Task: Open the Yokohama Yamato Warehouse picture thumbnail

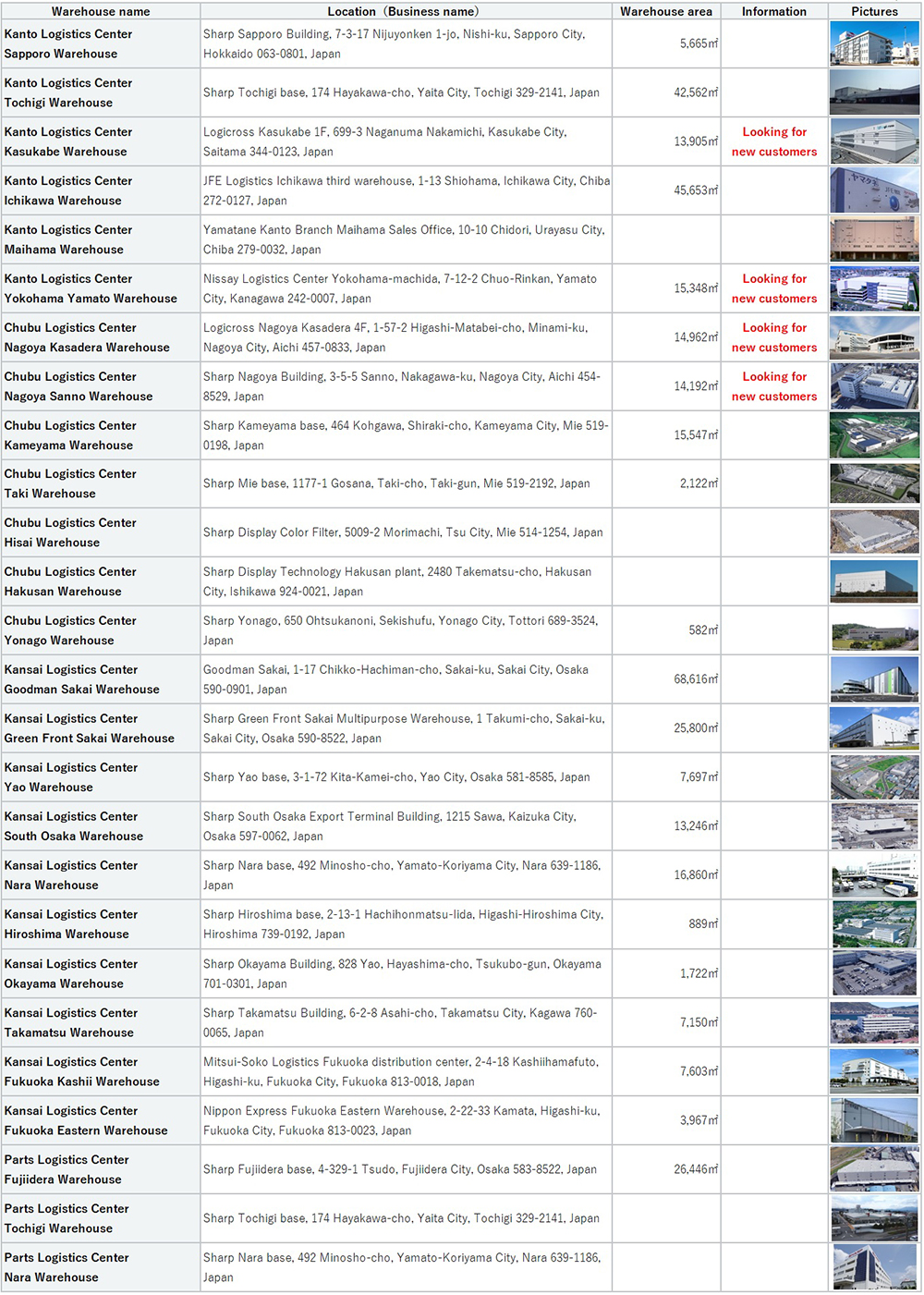Action: pyautogui.click(x=874, y=288)
